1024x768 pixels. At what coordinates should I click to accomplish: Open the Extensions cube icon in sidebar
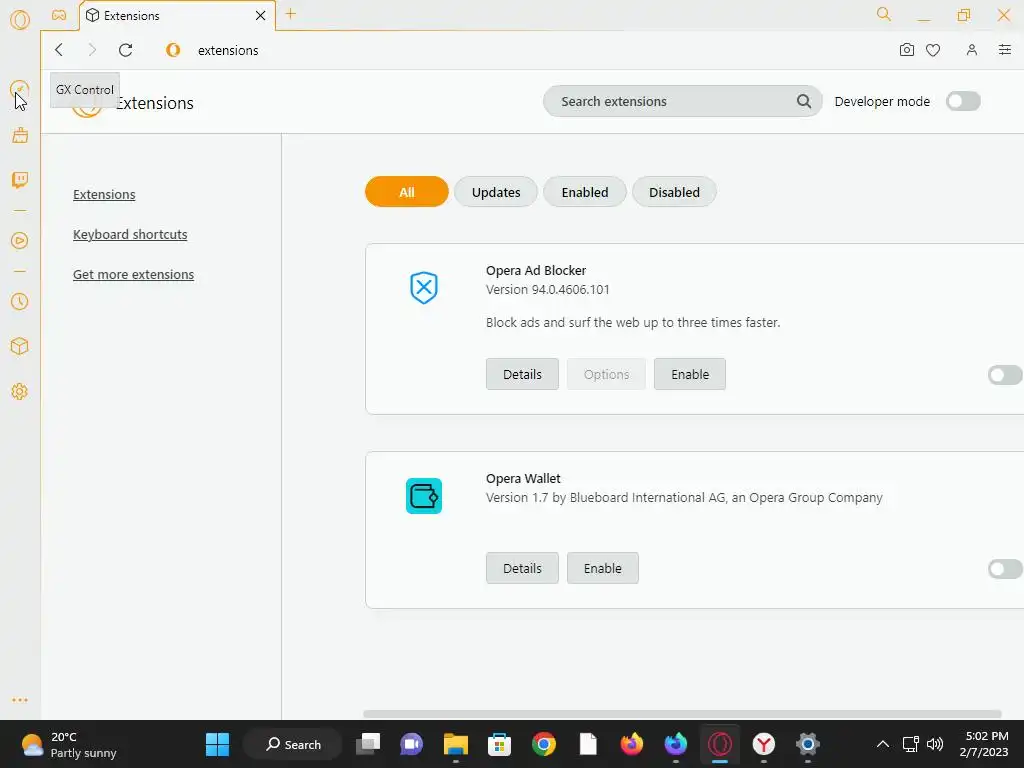click(20, 346)
